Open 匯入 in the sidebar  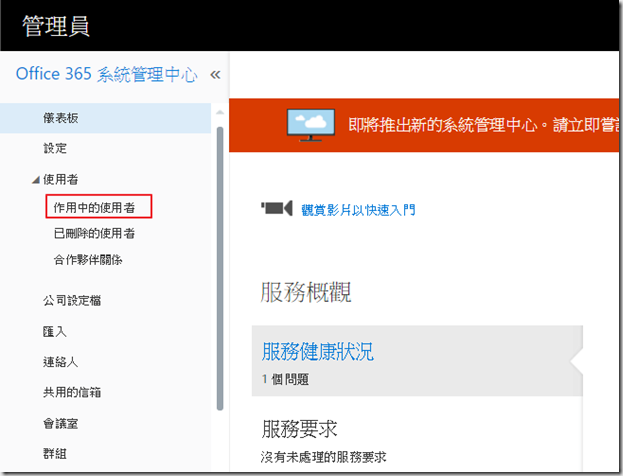(x=55, y=331)
